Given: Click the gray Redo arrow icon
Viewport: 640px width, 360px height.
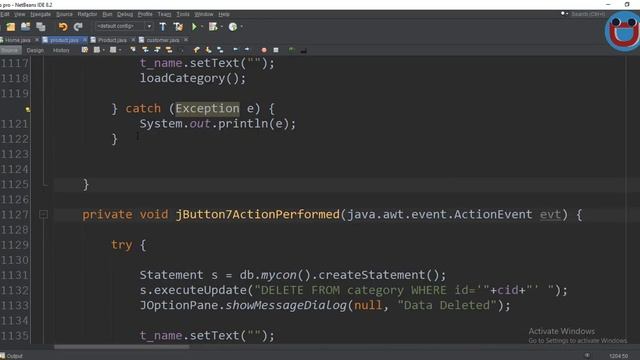Looking at the screenshot, I should (78, 27).
